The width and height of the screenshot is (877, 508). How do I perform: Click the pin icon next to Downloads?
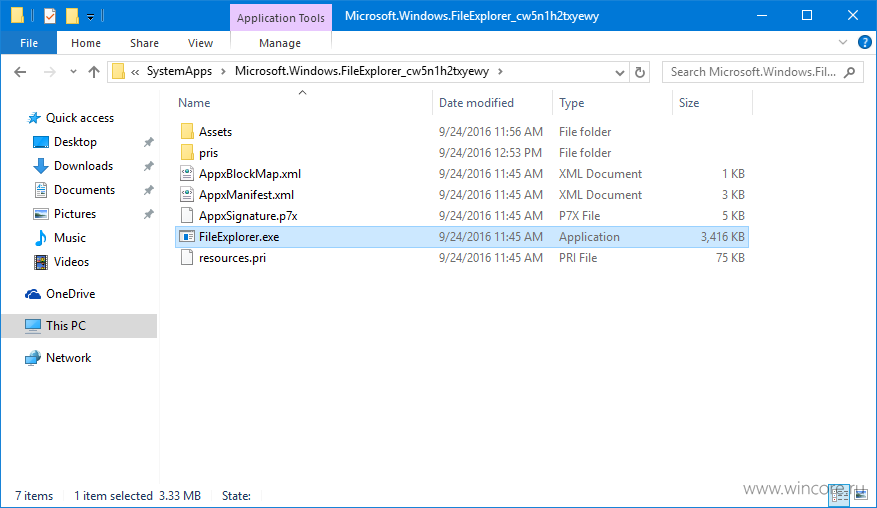click(148, 166)
